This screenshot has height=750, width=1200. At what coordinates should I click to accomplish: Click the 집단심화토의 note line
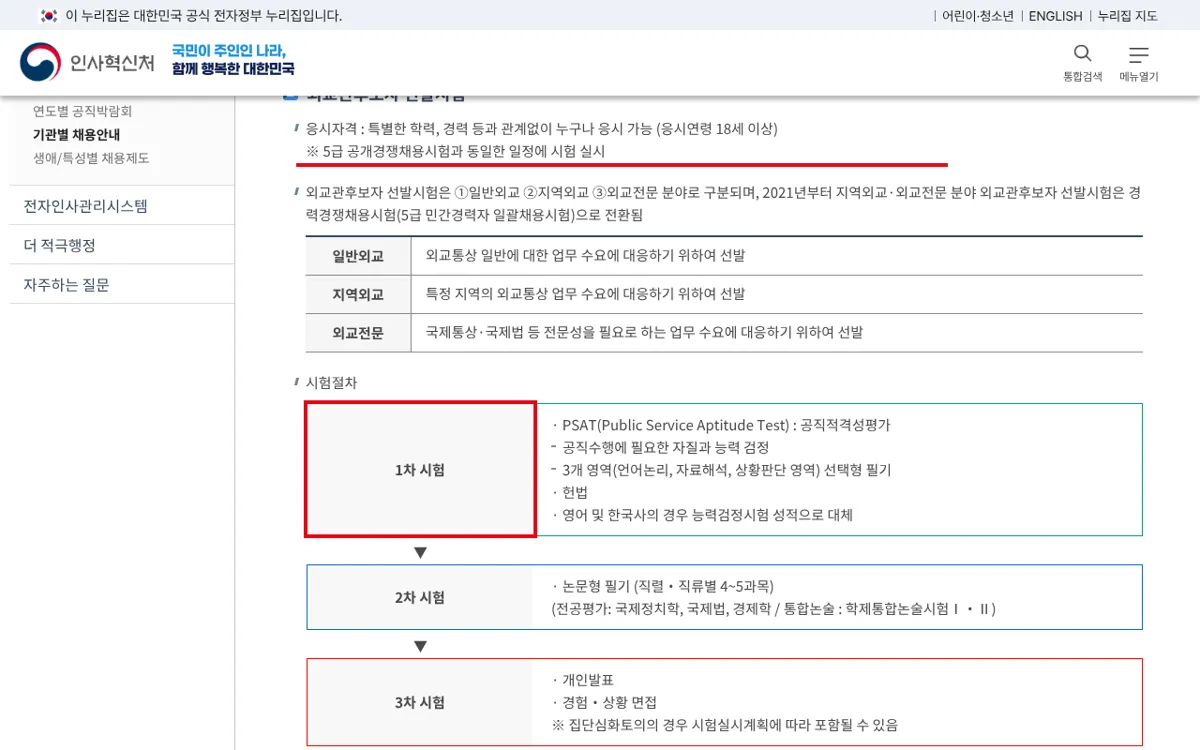point(725,725)
